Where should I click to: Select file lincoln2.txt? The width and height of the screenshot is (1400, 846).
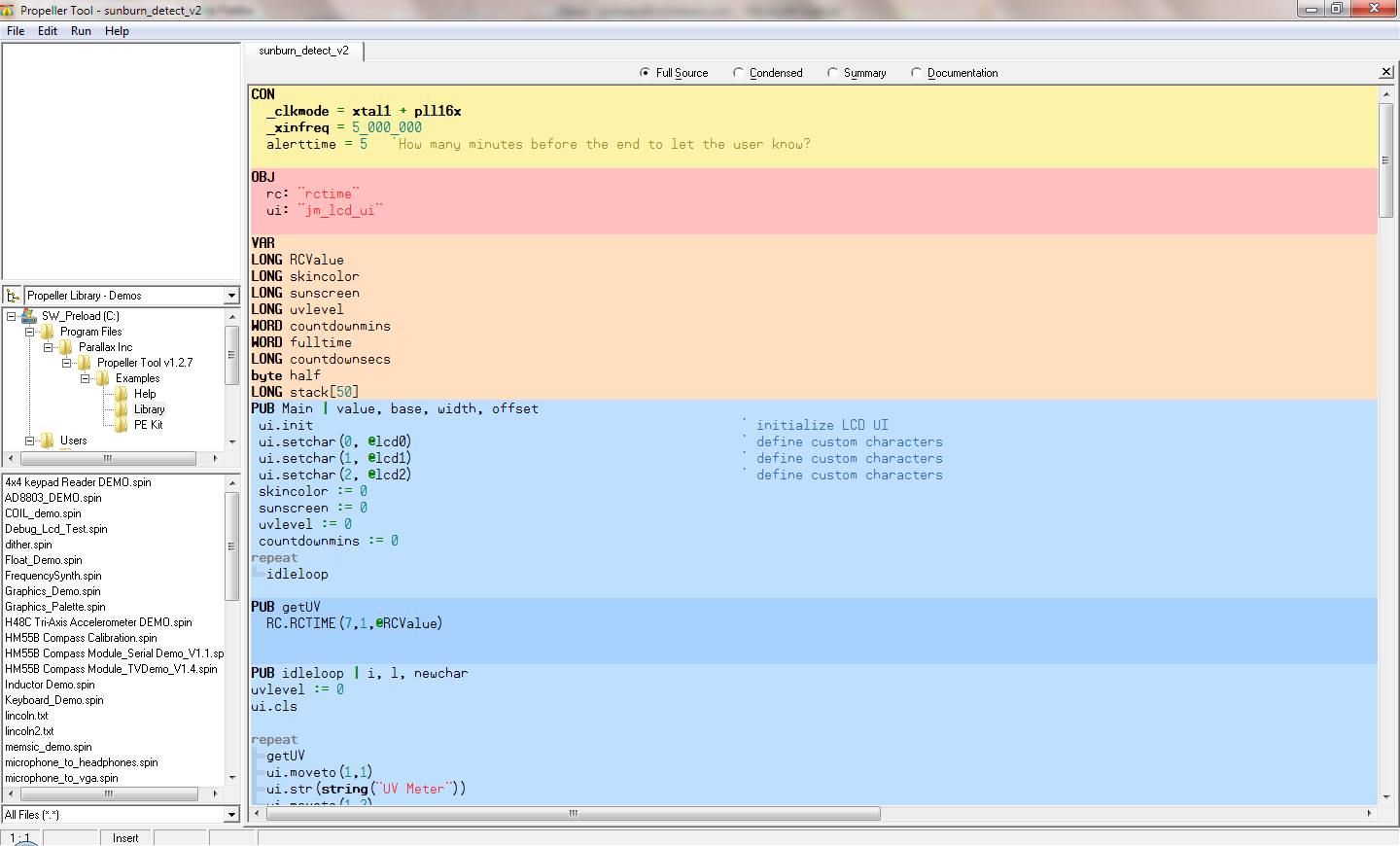point(29,731)
